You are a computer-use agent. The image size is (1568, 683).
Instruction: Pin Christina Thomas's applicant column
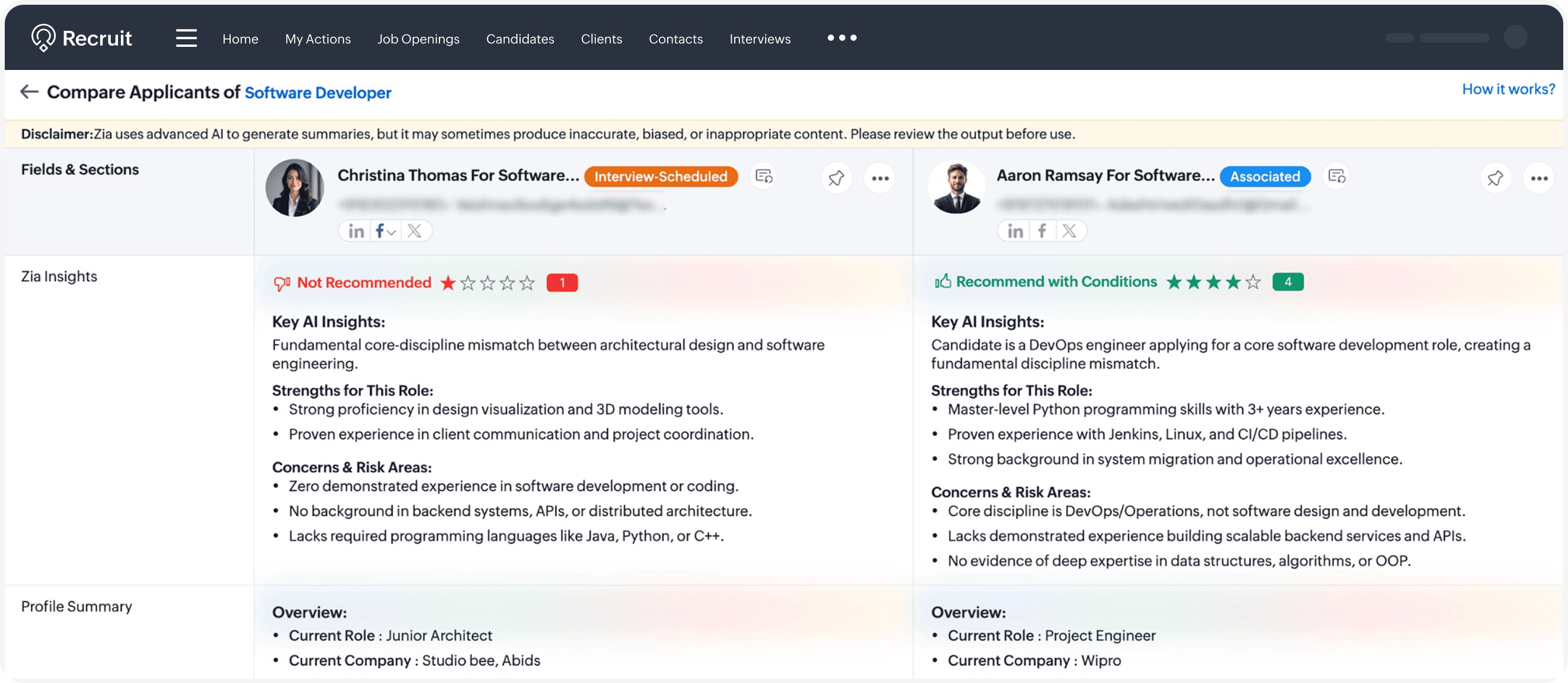[x=836, y=178]
